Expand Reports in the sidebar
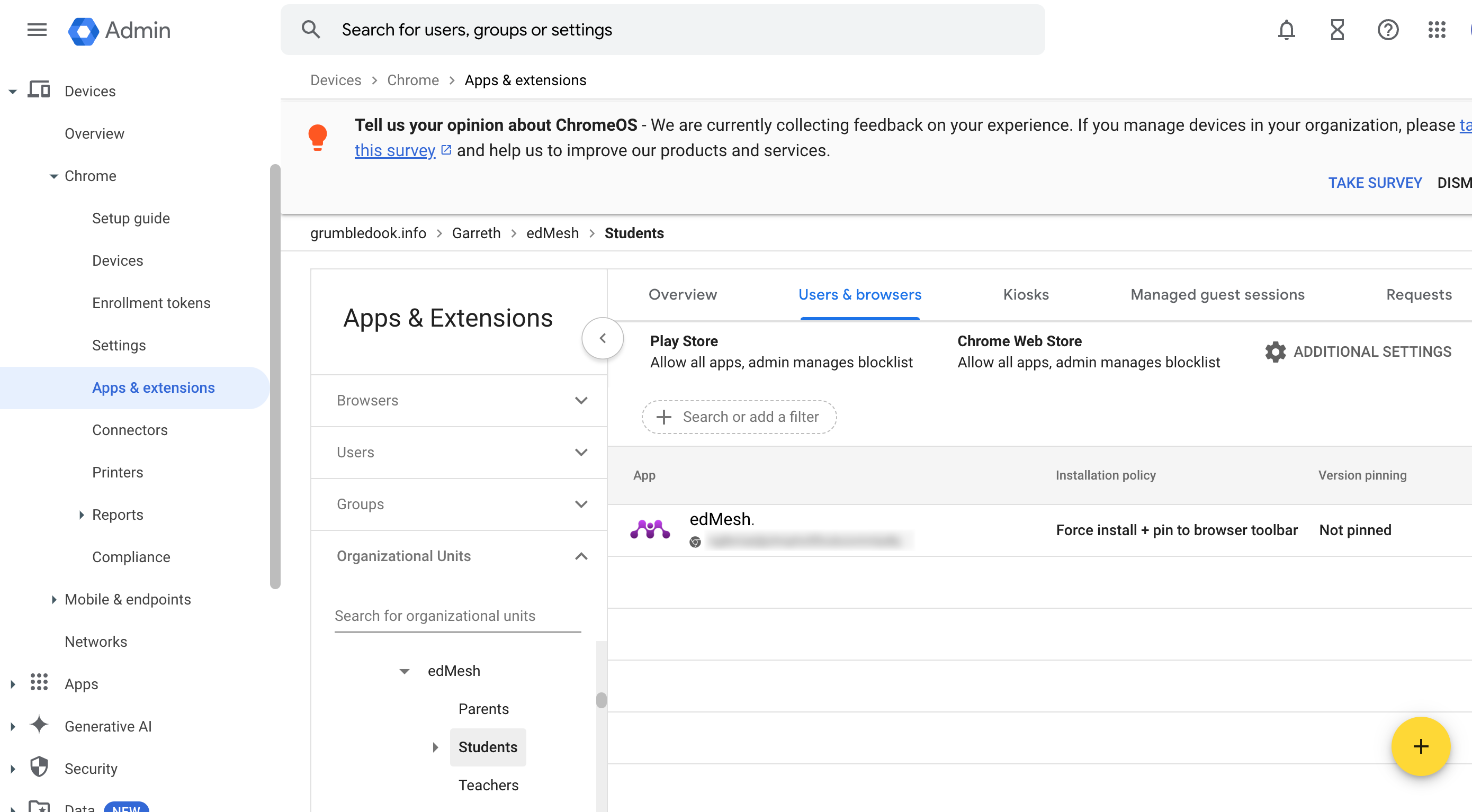 click(81, 515)
